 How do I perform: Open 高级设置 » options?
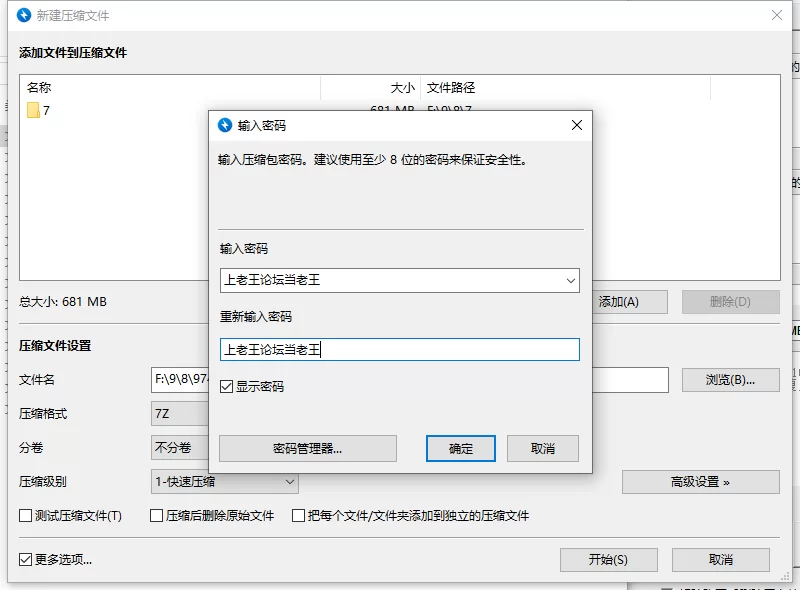701,482
